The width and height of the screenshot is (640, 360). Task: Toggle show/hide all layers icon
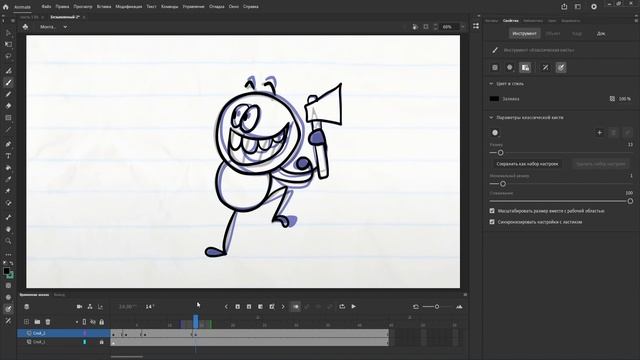[93, 322]
